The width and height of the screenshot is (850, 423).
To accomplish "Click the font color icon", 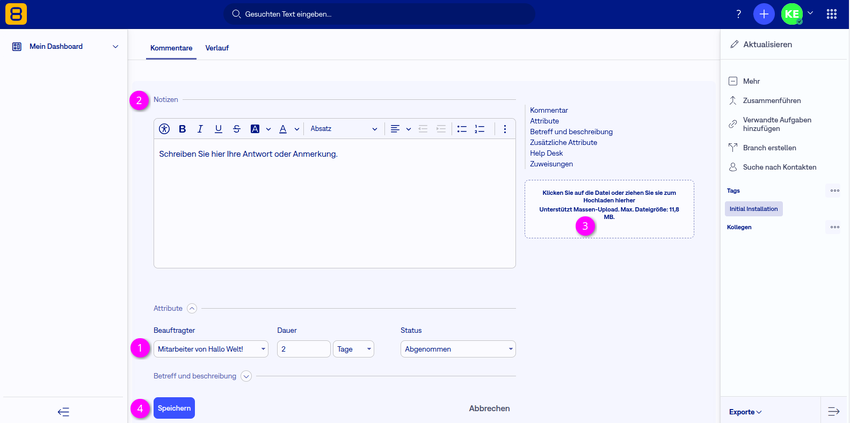I will pos(282,129).
